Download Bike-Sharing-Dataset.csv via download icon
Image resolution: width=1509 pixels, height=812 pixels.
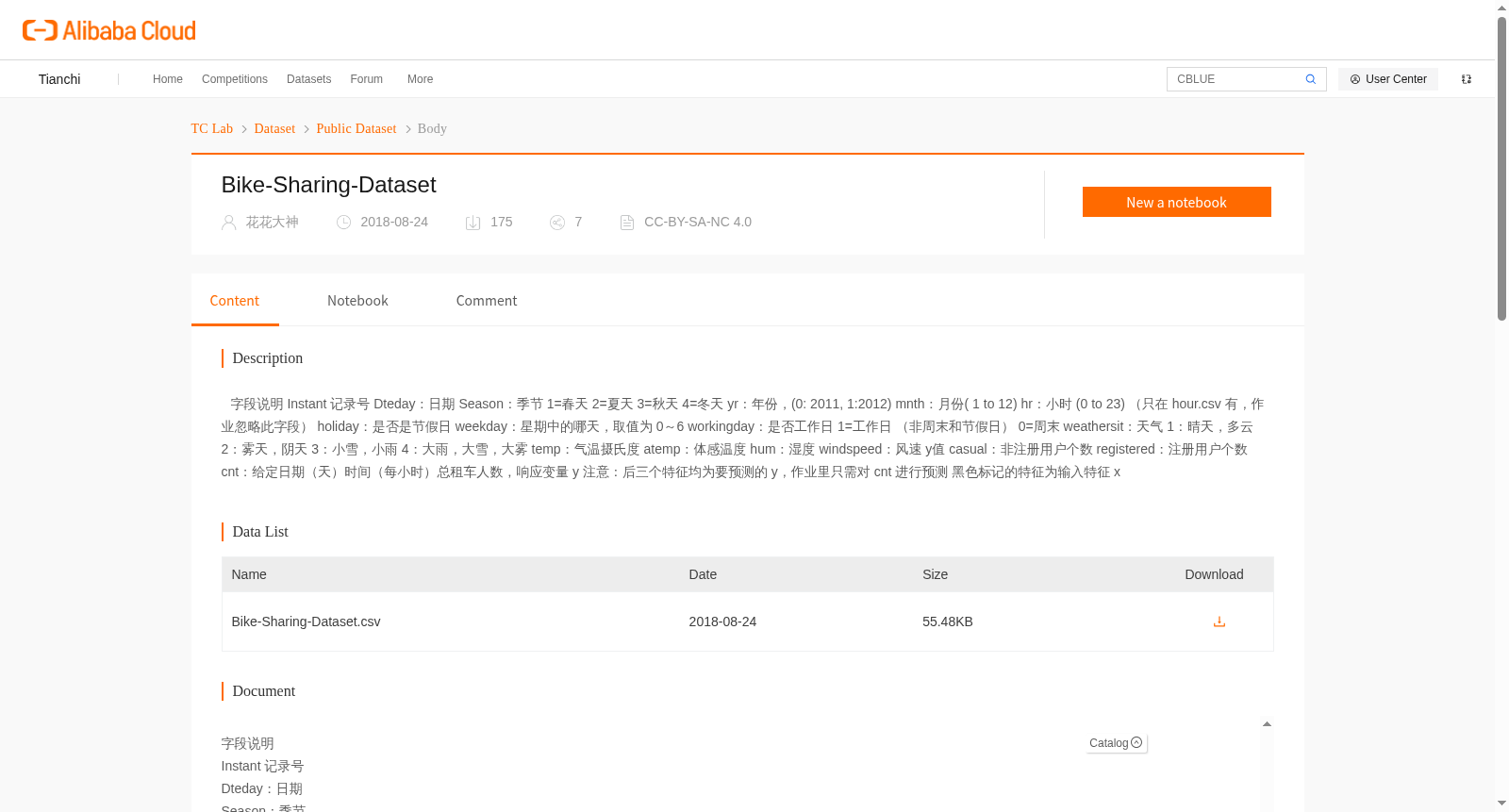pos(1219,621)
